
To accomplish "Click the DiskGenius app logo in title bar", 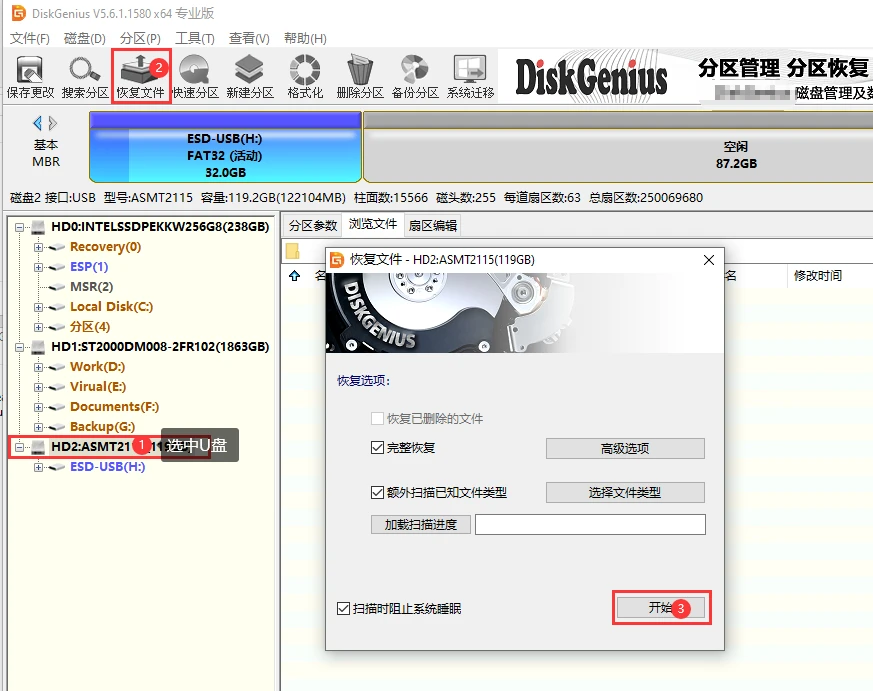I will point(19,13).
